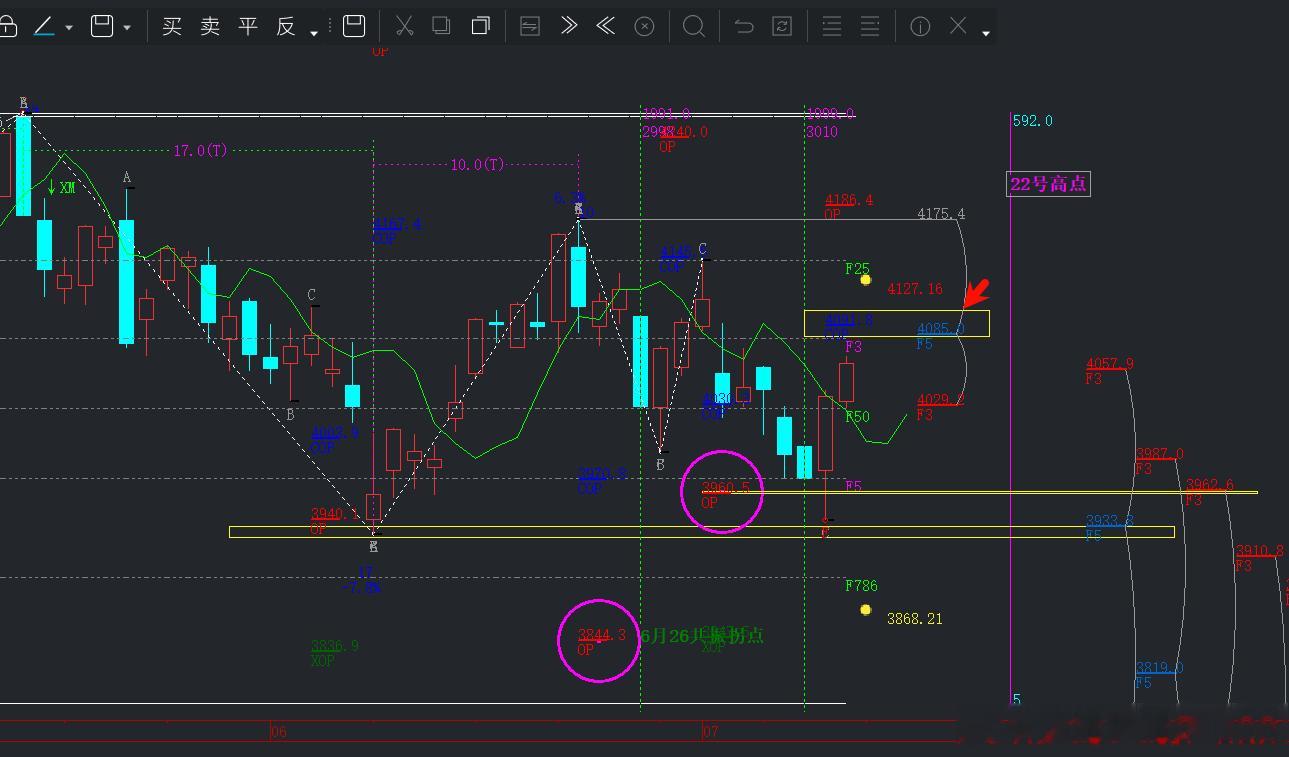Open the toolbar overflow arrow at far right
1289x757 pixels.
tap(986, 33)
